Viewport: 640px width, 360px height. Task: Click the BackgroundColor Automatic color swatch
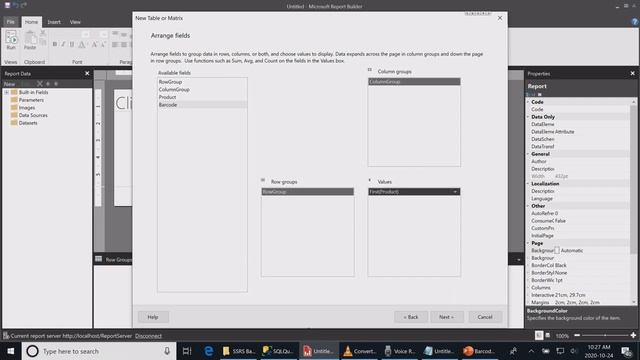(557, 251)
